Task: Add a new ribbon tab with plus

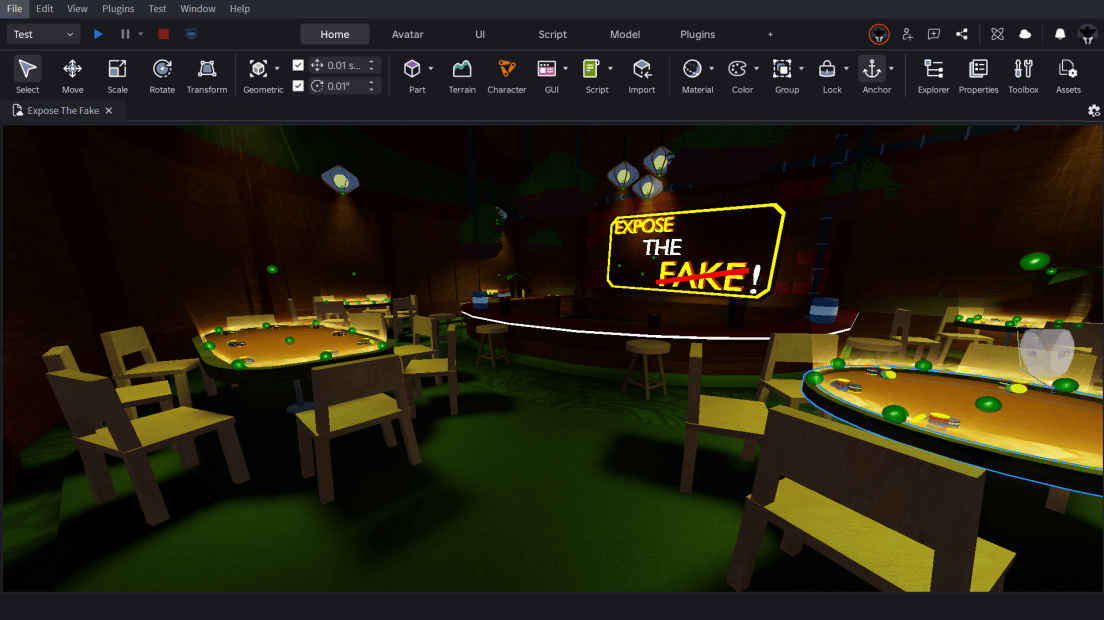Action: tap(770, 34)
